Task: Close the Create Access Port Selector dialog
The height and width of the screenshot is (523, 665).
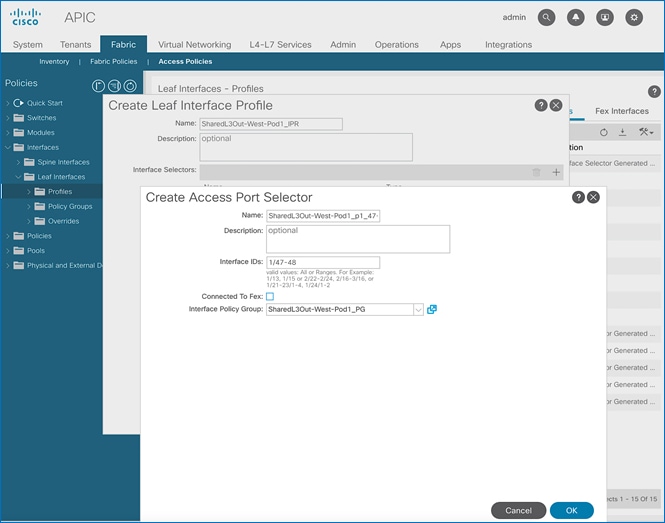Action: click(593, 197)
